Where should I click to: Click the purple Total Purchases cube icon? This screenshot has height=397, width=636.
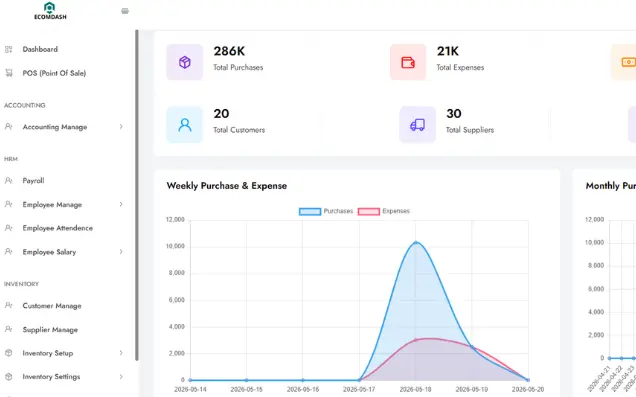click(185, 62)
